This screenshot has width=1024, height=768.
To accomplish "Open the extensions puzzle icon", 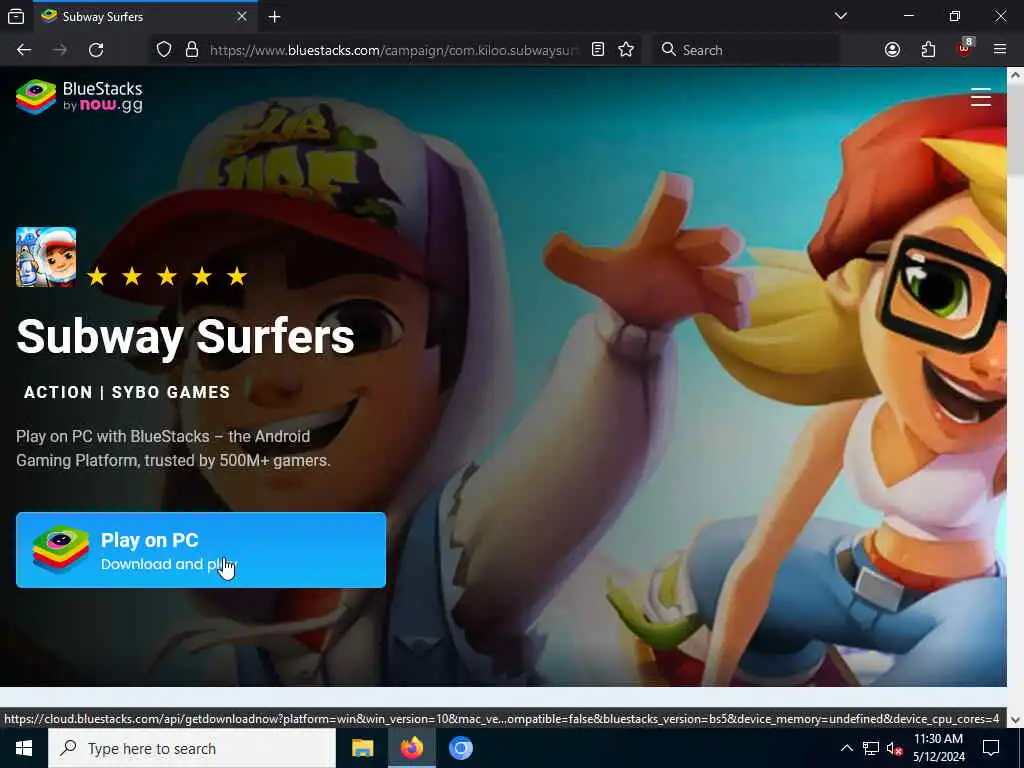I will point(928,50).
